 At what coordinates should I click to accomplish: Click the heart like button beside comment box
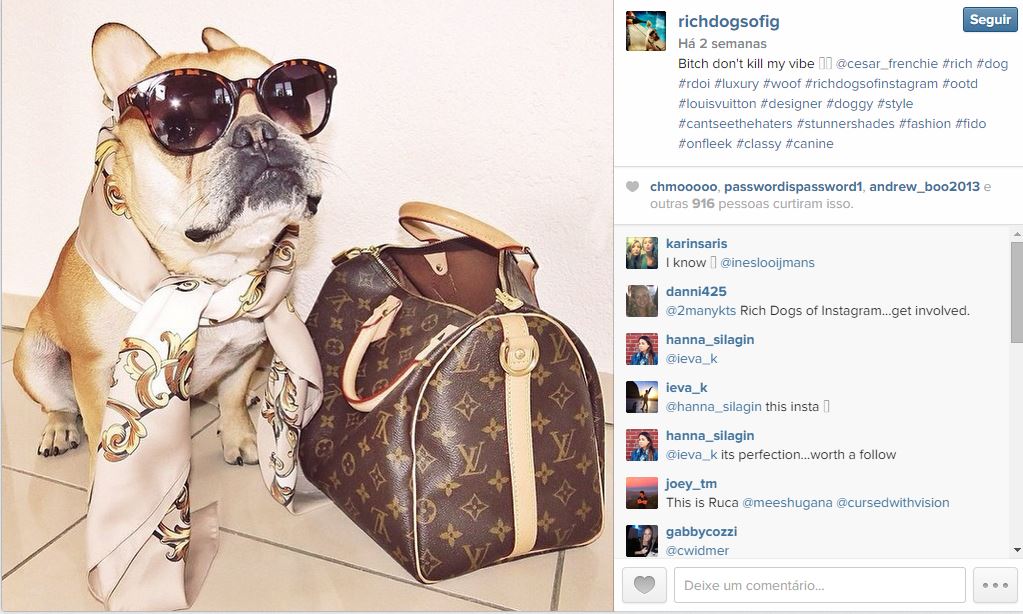pyautogui.click(x=644, y=585)
